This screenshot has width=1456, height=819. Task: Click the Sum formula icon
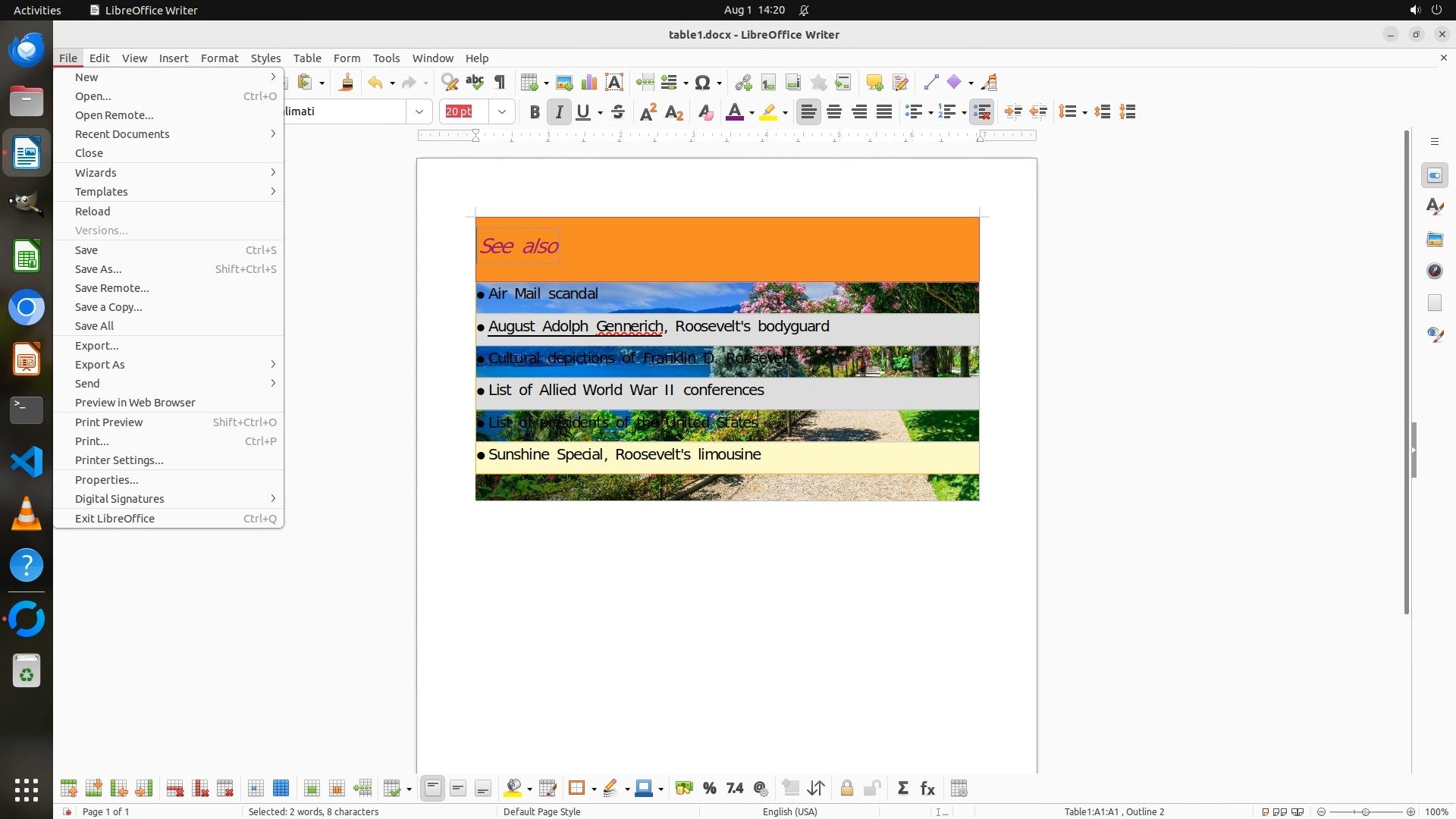tap(902, 789)
